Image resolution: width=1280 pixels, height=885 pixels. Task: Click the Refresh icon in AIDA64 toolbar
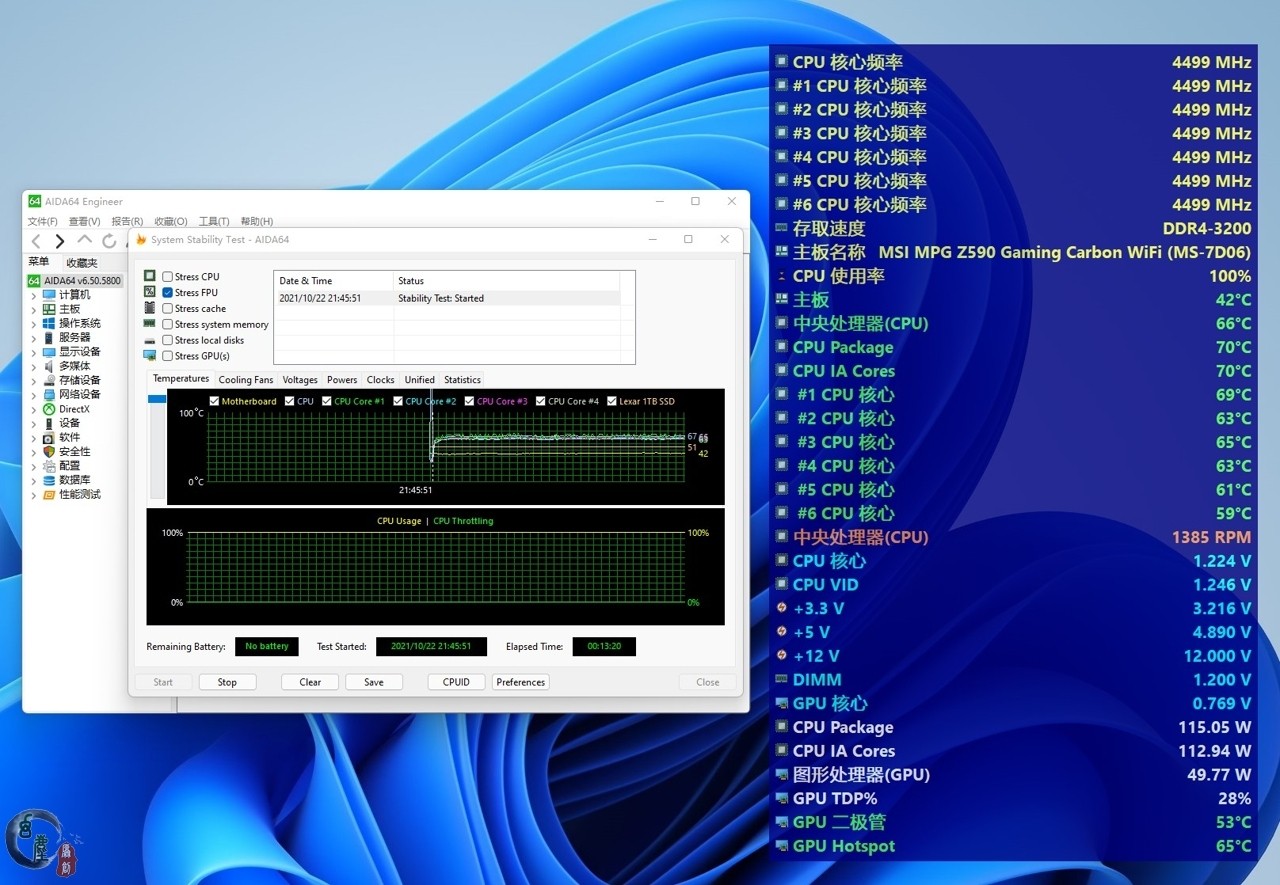click(x=109, y=241)
